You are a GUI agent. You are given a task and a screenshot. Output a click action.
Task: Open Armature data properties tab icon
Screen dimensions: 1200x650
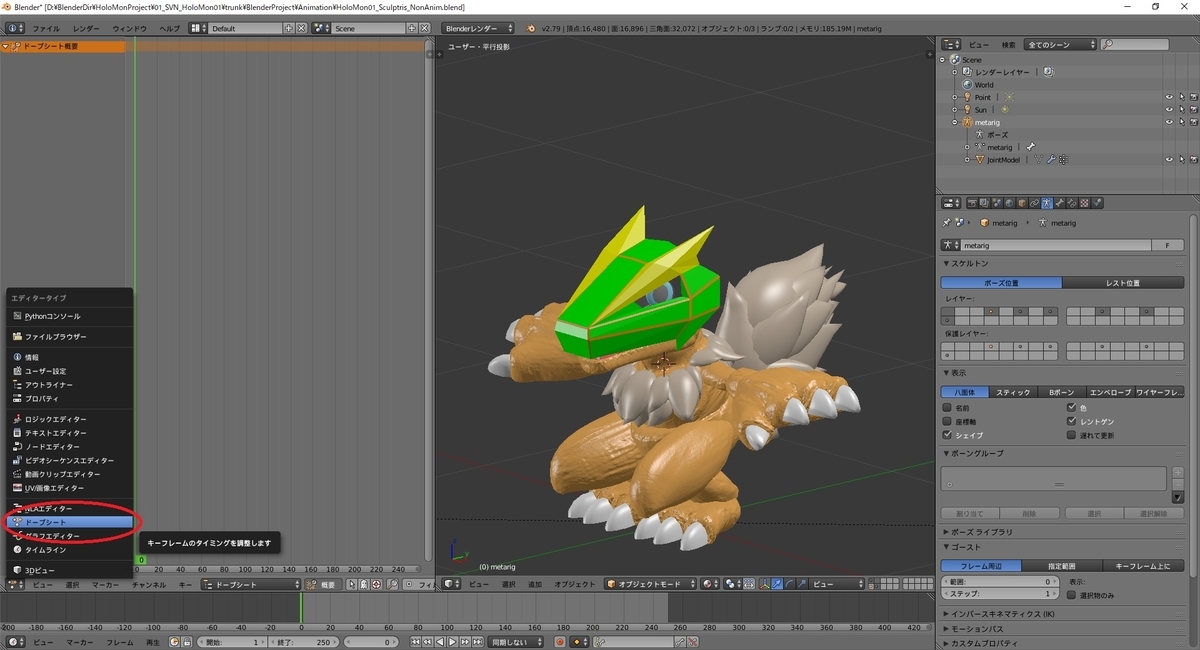(1046, 203)
